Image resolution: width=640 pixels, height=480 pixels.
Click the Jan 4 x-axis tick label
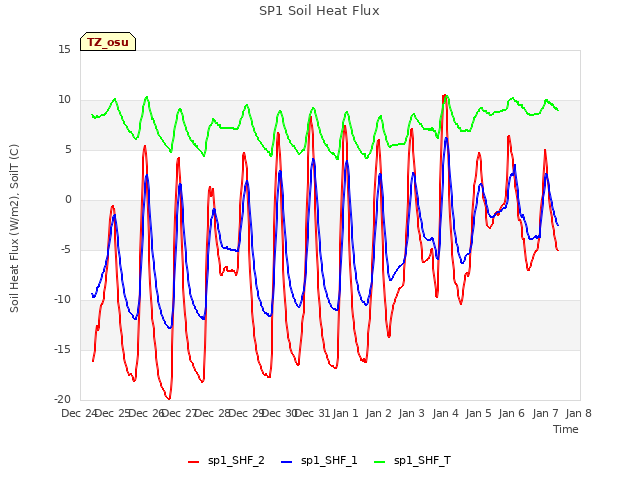(x=445, y=413)
